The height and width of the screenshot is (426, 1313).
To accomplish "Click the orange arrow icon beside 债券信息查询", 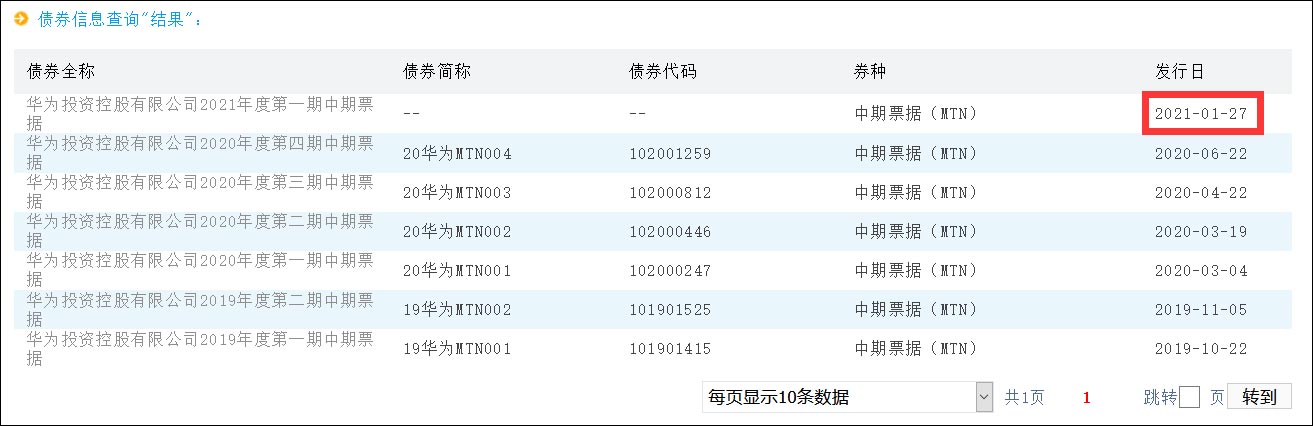I will tap(20, 19).
